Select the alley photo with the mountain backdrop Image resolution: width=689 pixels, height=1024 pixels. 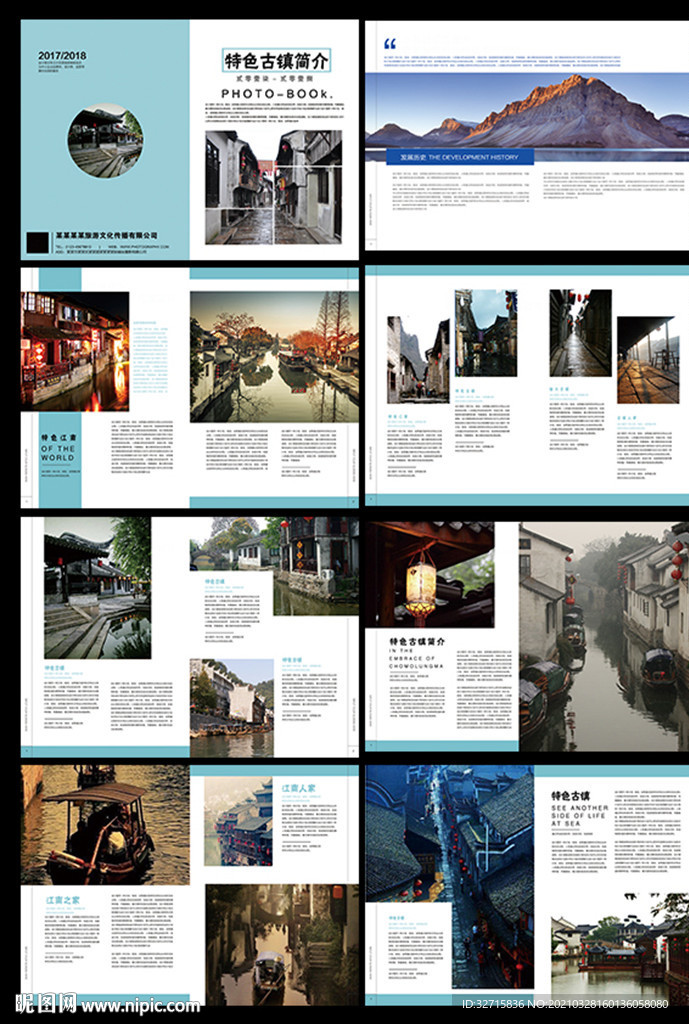[x=418, y=360]
